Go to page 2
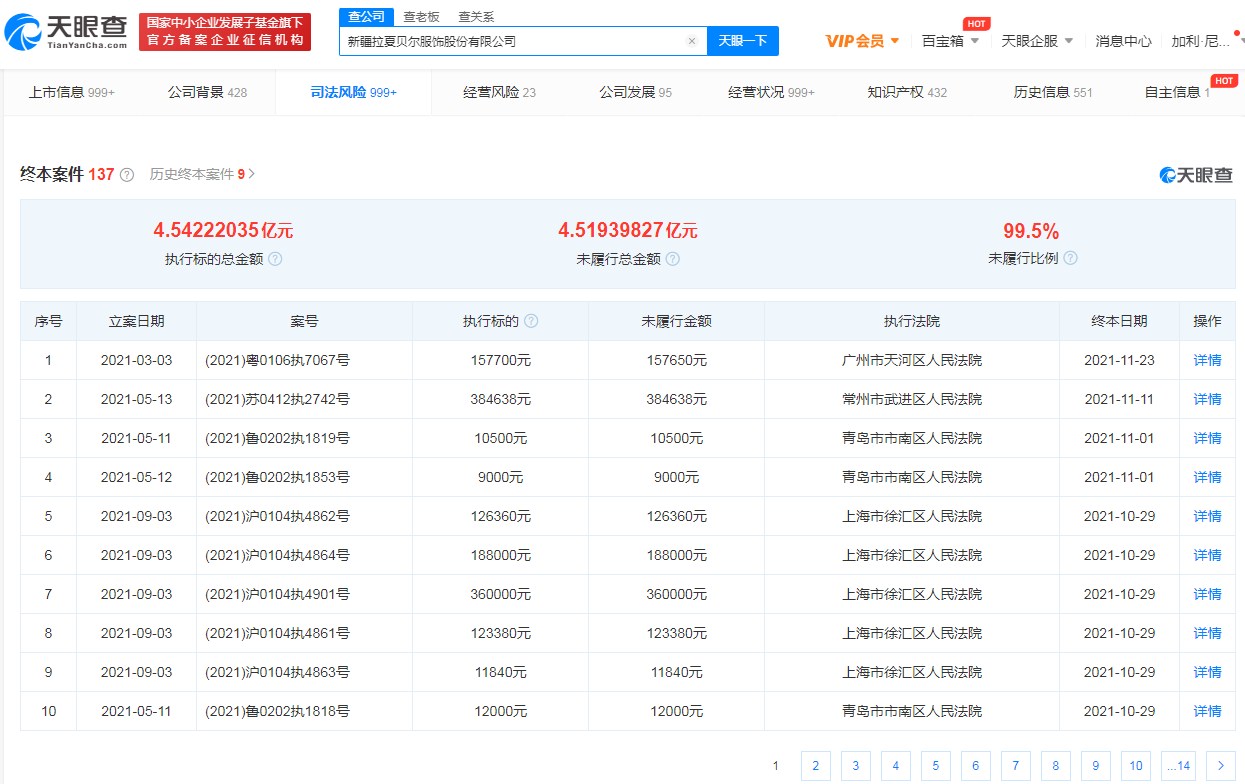This screenshot has width=1245, height=784. coord(815,766)
